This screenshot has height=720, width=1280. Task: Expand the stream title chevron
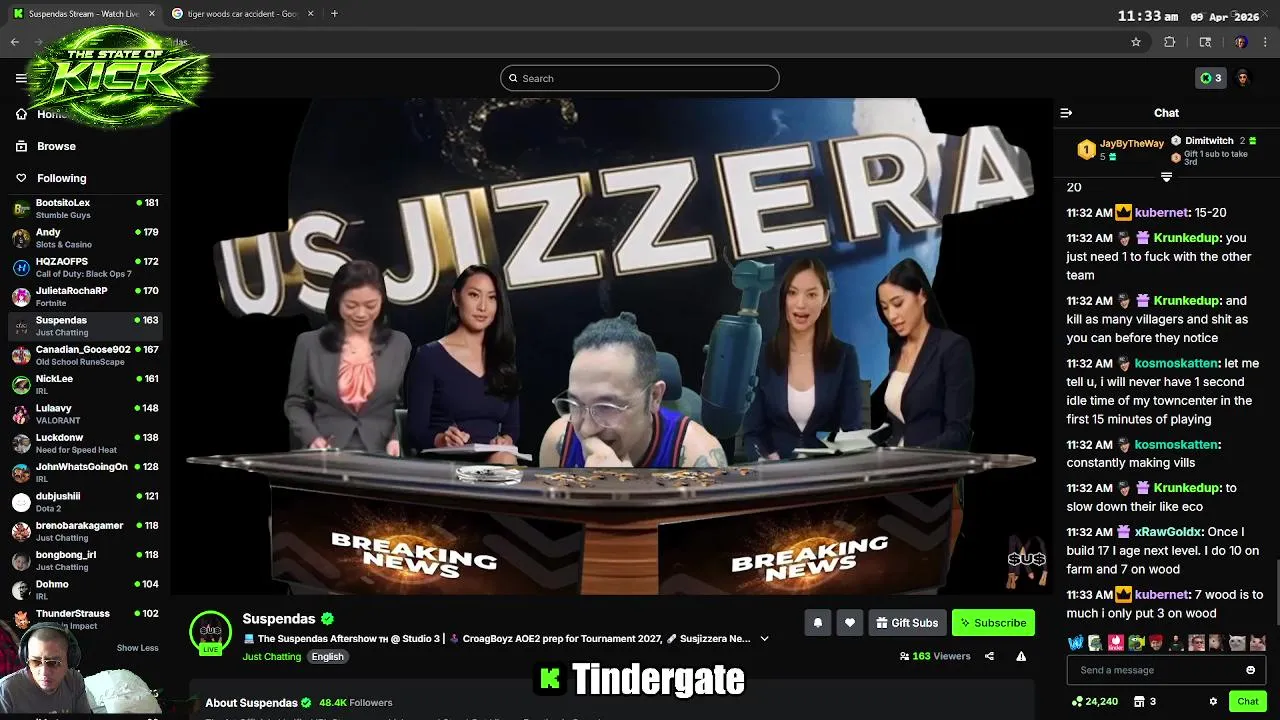(765, 639)
